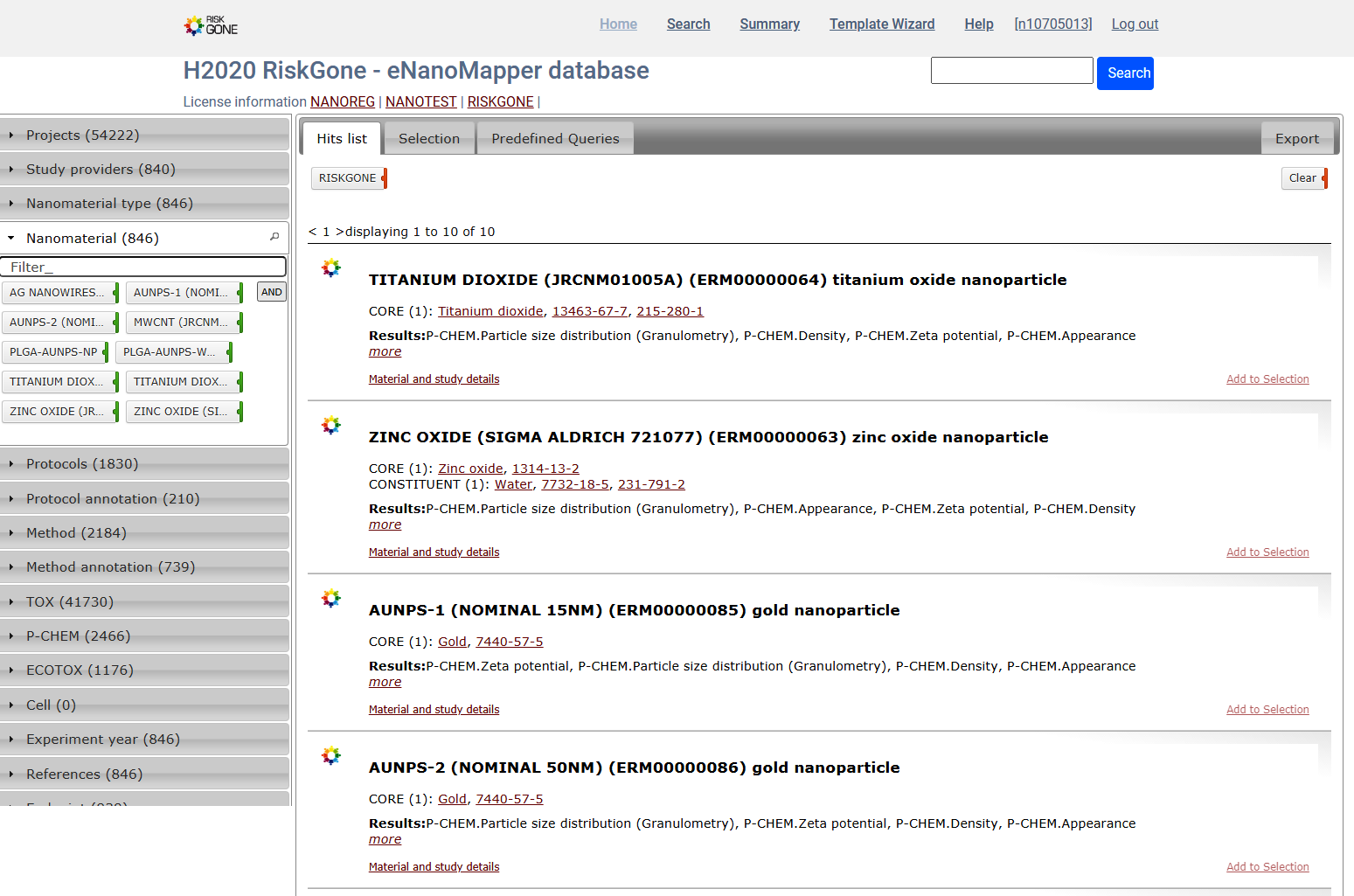Click the Zinc Oxide result's colorful icon
1354x896 pixels.
click(331, 426)
